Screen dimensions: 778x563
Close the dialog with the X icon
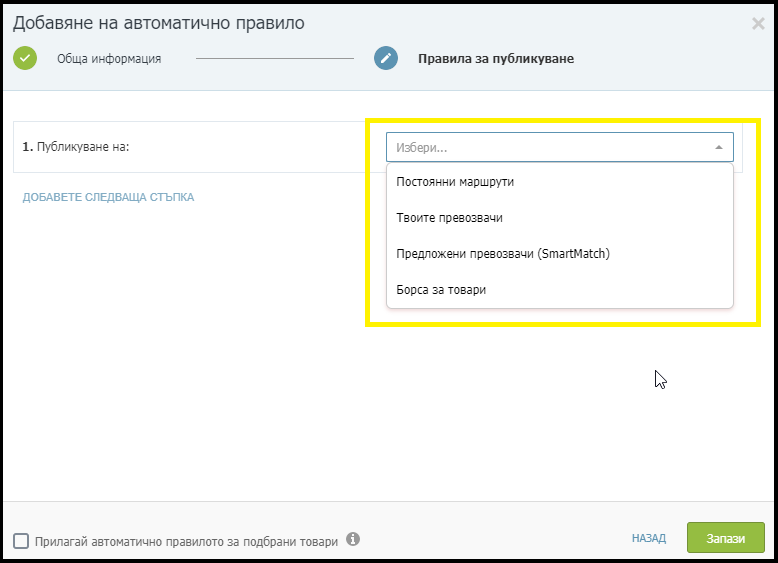pos(758,23)
